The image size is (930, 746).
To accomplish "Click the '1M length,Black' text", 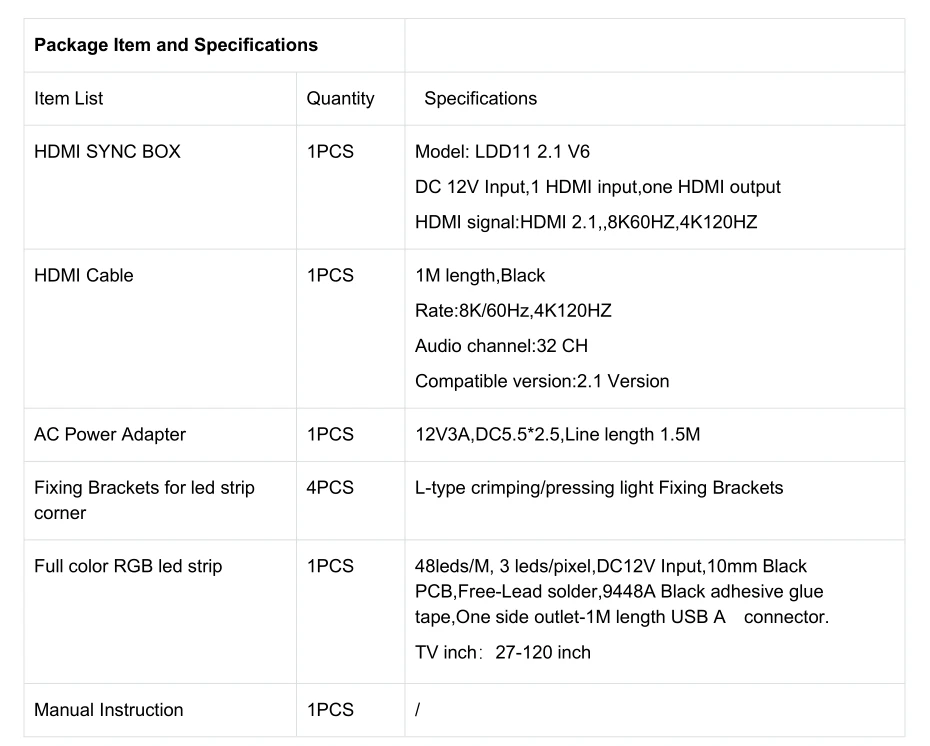I will coord(480,275).
